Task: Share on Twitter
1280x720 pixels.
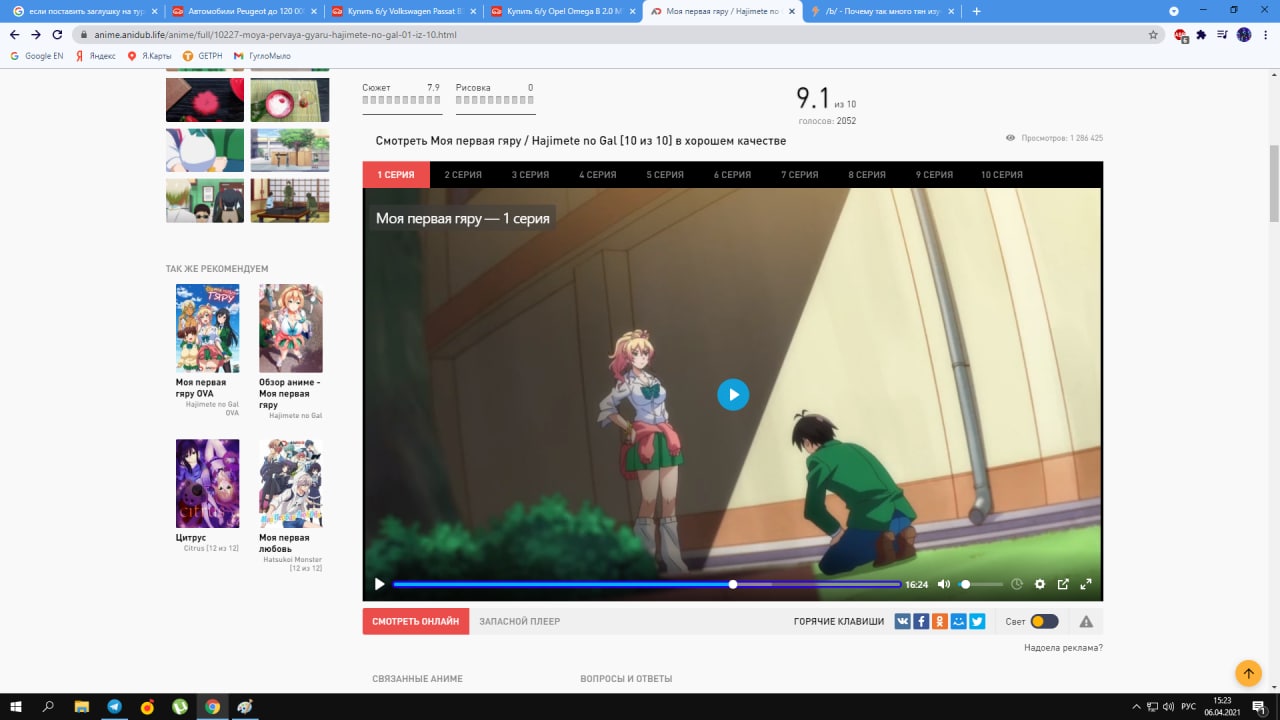Action: tap(978, 621)
